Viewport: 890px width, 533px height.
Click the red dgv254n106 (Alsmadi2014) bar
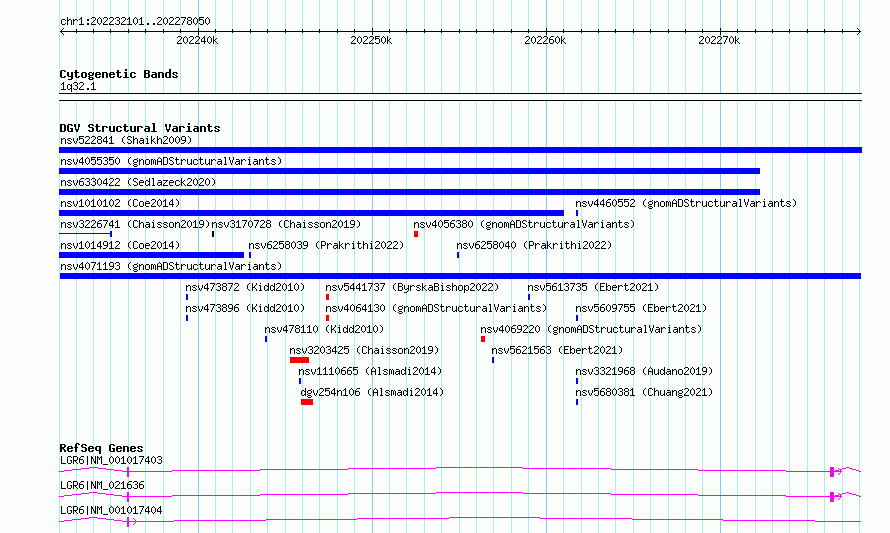[307, 402]
